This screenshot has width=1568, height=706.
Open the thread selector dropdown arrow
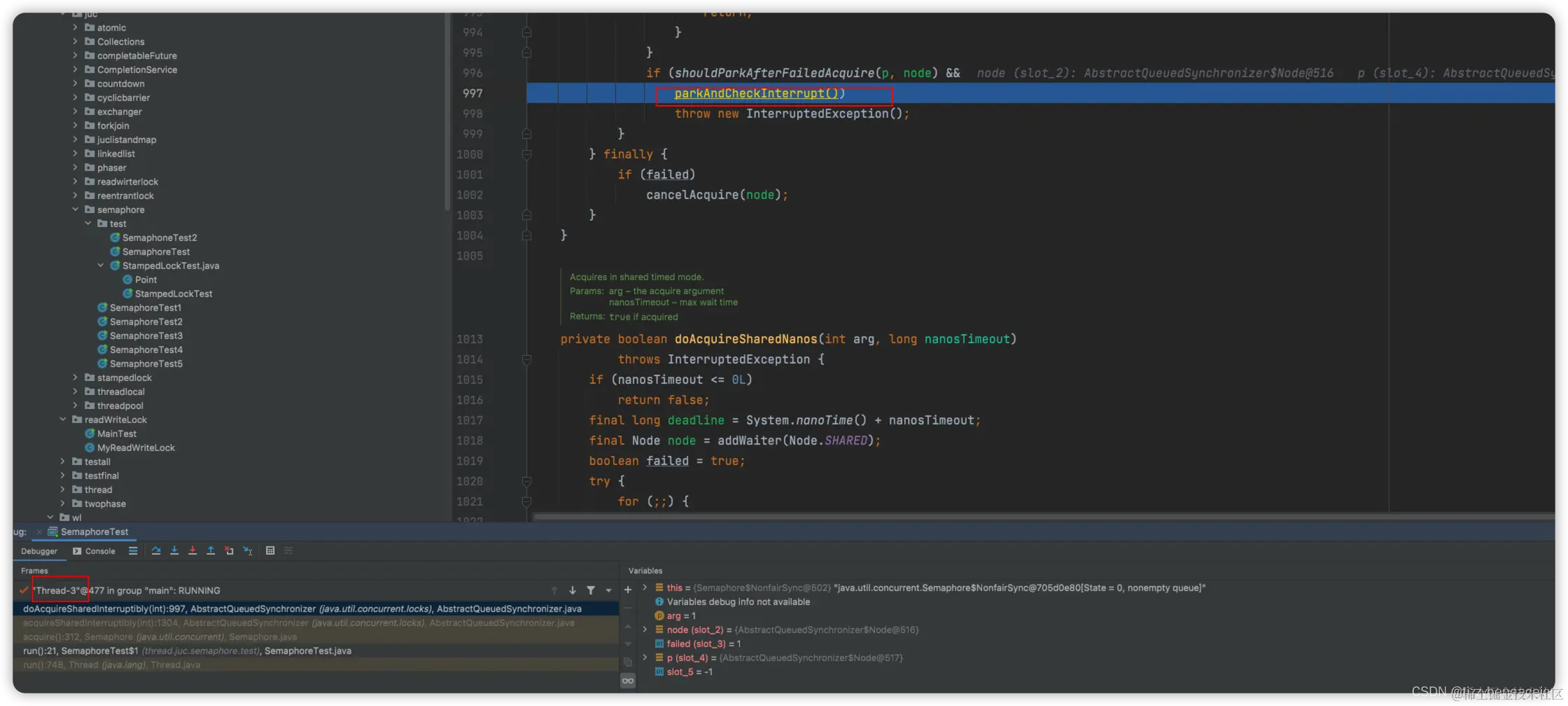tap(609, 590)
